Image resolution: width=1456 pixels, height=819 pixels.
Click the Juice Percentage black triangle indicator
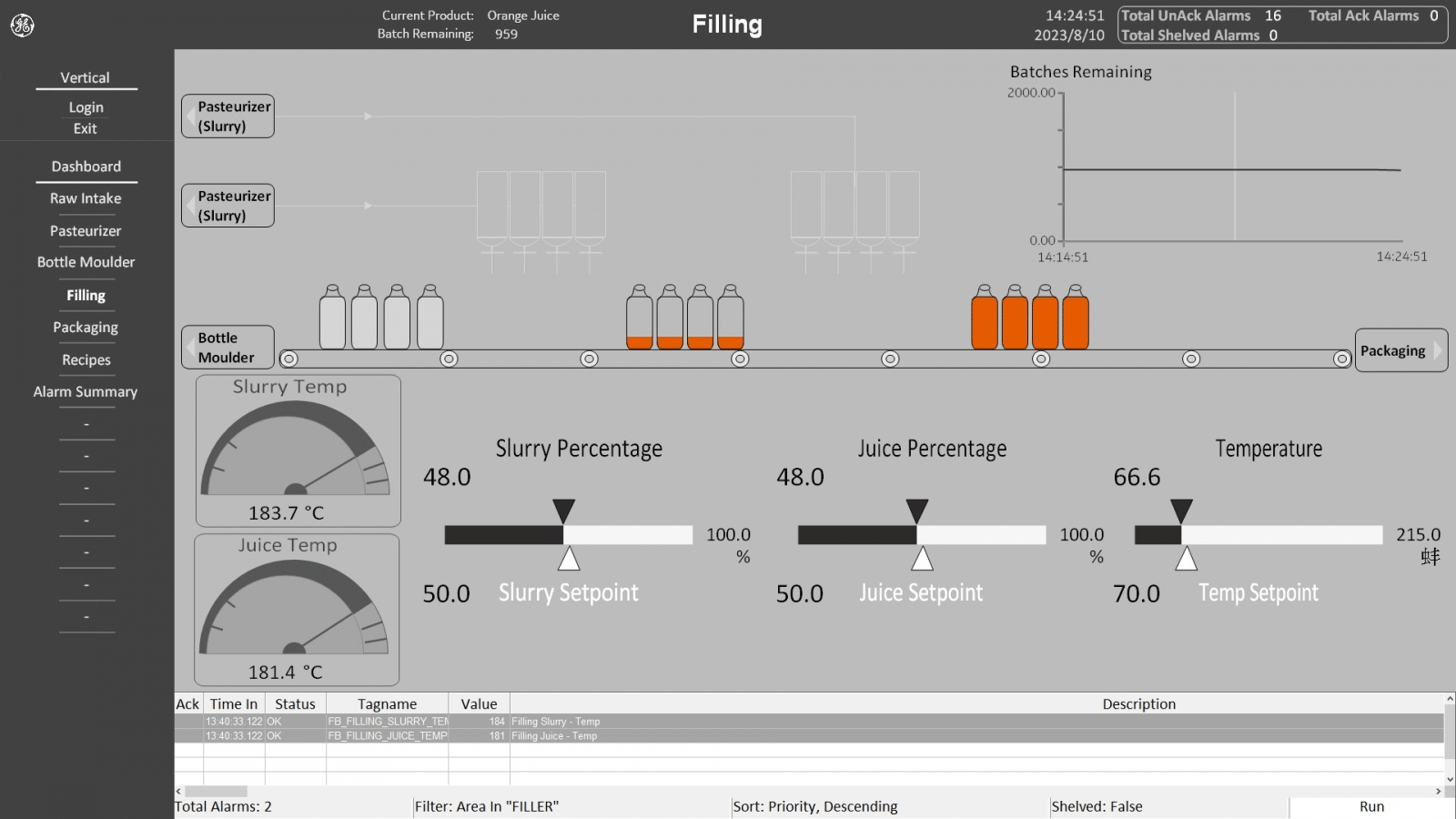click(917, 511)
